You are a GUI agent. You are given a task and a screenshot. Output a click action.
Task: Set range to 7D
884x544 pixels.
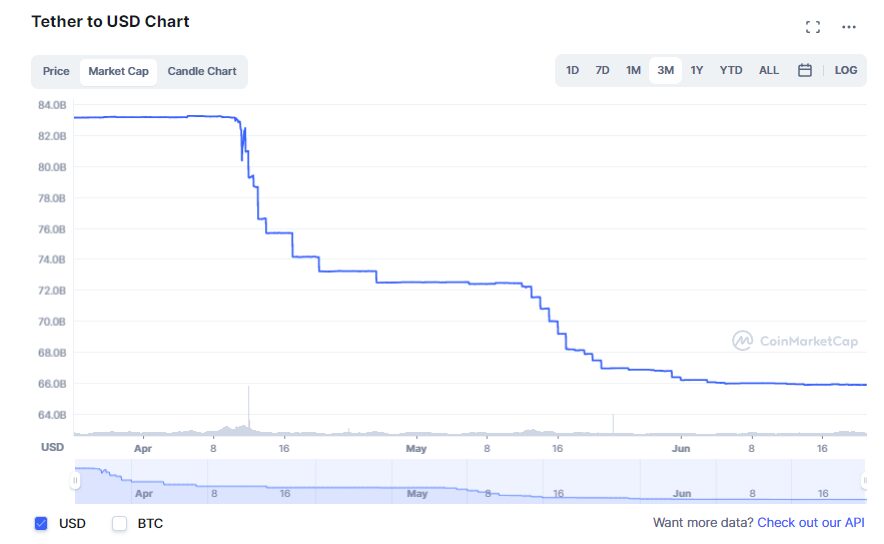tap(602, 70)
